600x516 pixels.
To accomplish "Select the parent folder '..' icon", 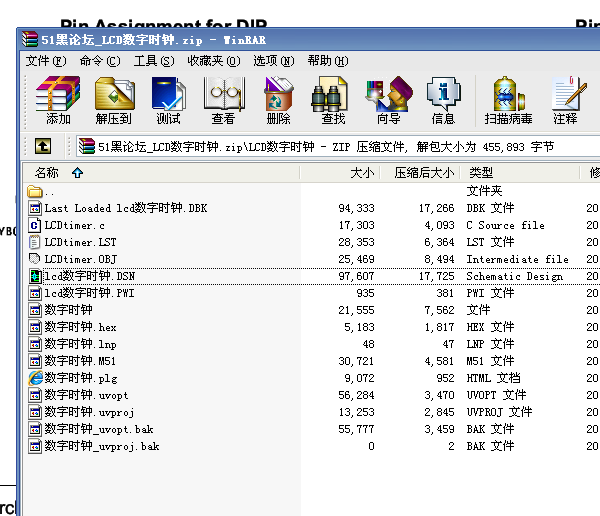I will pos(35,191).
